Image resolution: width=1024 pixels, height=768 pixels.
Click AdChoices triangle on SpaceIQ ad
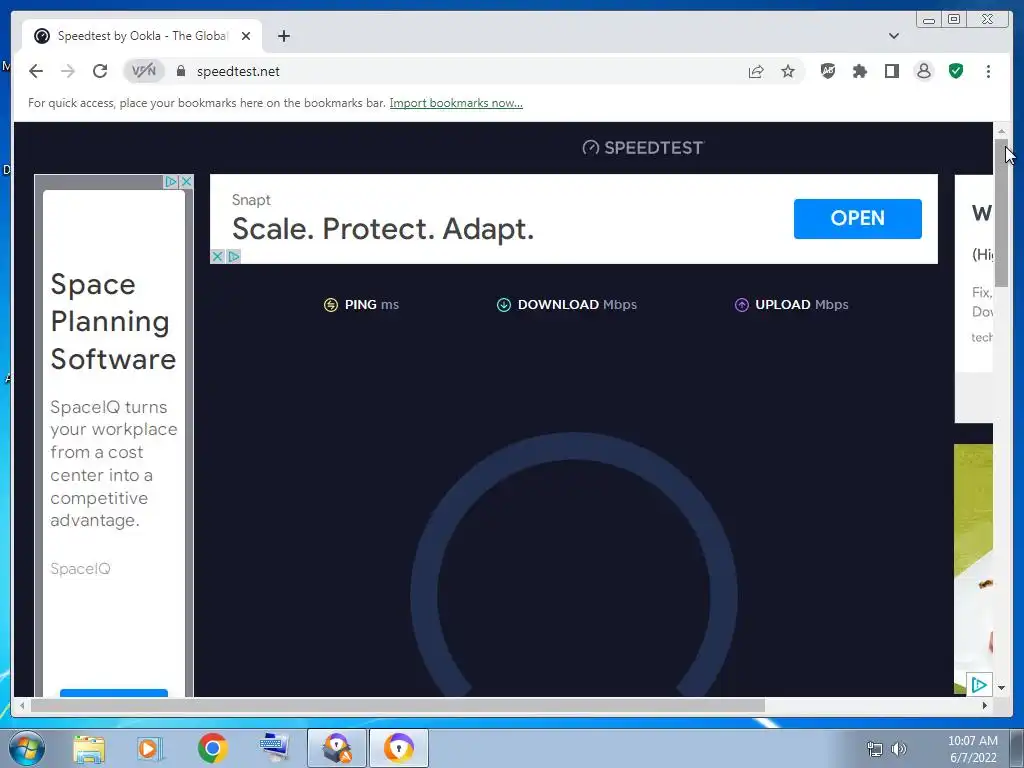click(x=170, y=182)
